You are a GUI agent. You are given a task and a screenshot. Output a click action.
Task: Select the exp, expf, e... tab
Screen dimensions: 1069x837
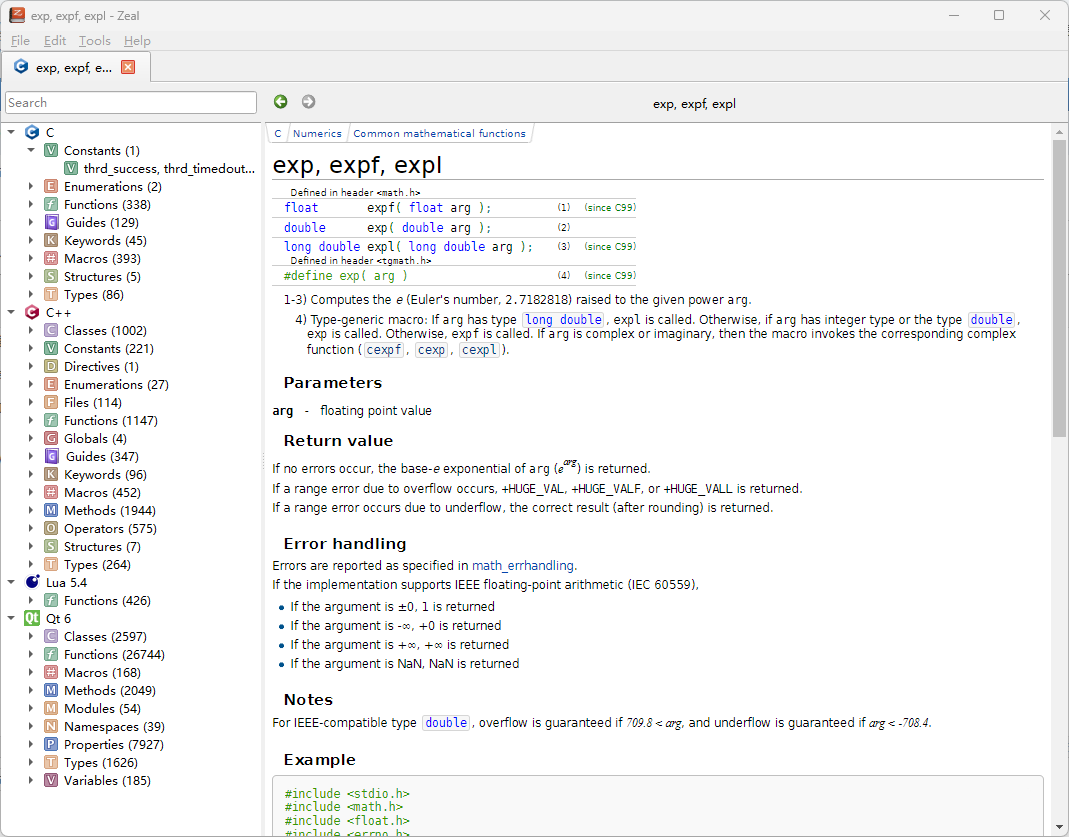[75, 67]
